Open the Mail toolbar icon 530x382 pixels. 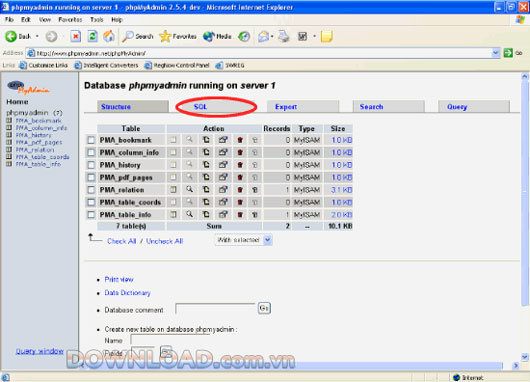coord(263,36)
